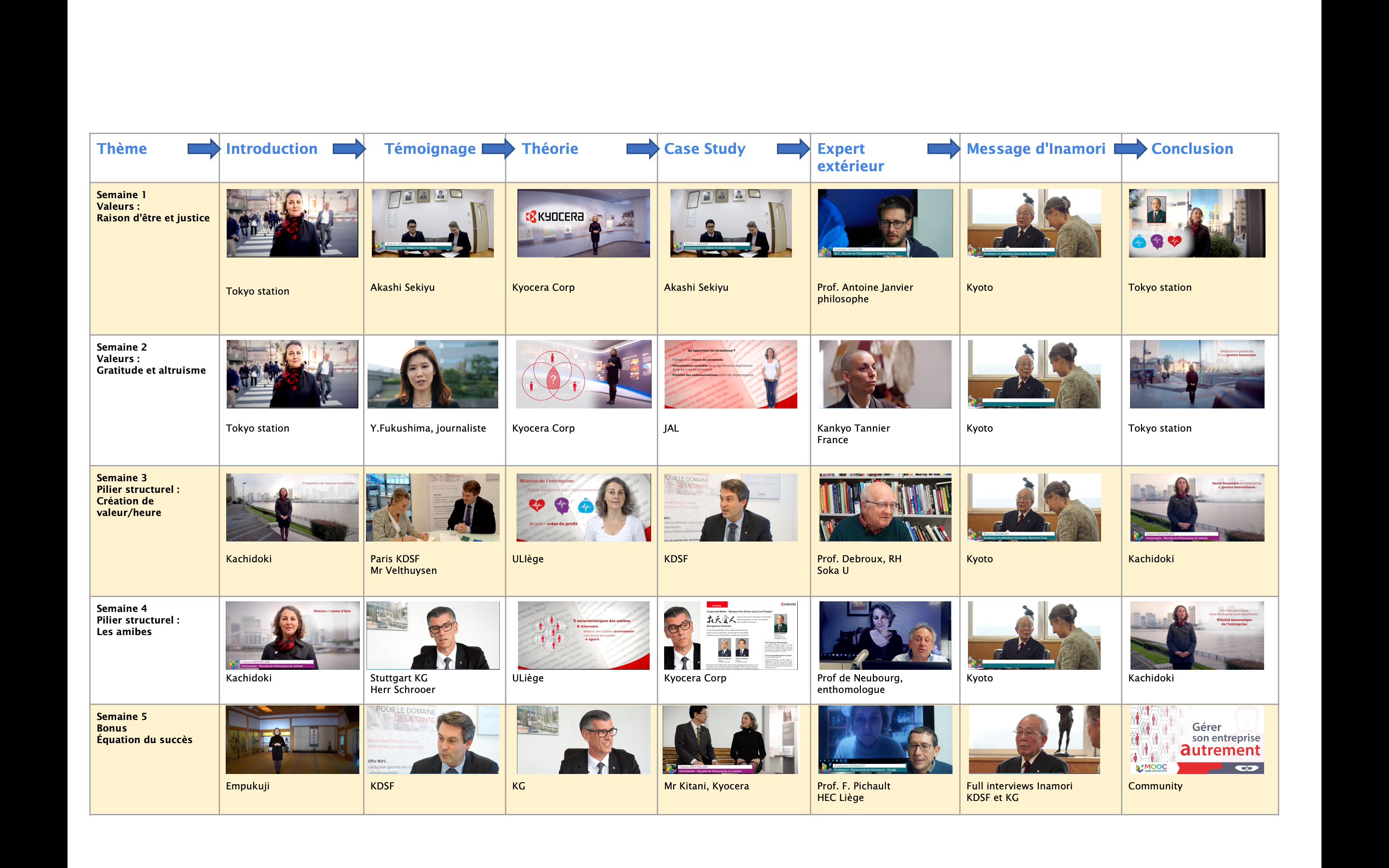Click the blue arrow after Introduction header
Viewport: 1389px width, 868px height.
pos(348,149)
